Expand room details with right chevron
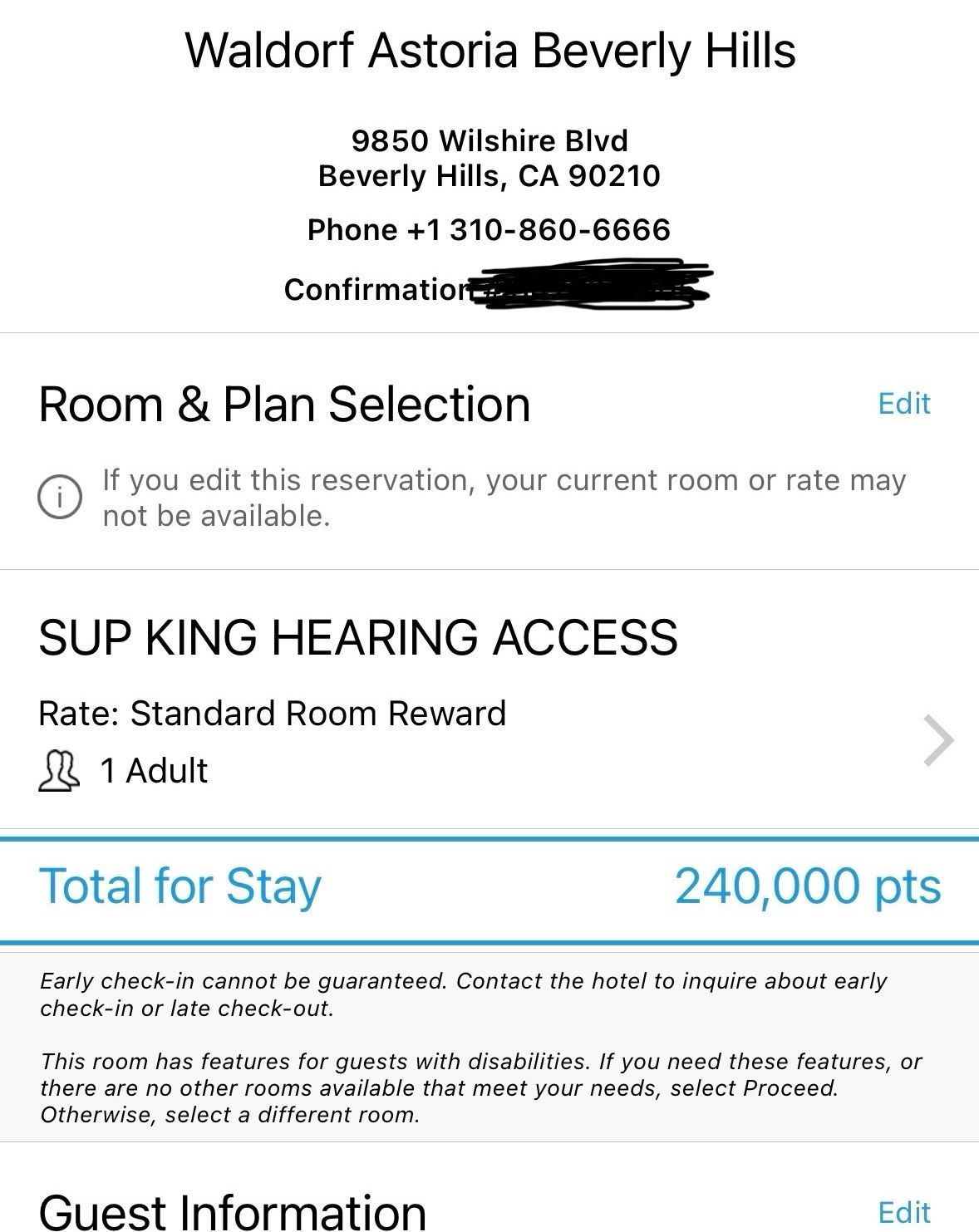The image size is (979, 1232). click(938, 740)
